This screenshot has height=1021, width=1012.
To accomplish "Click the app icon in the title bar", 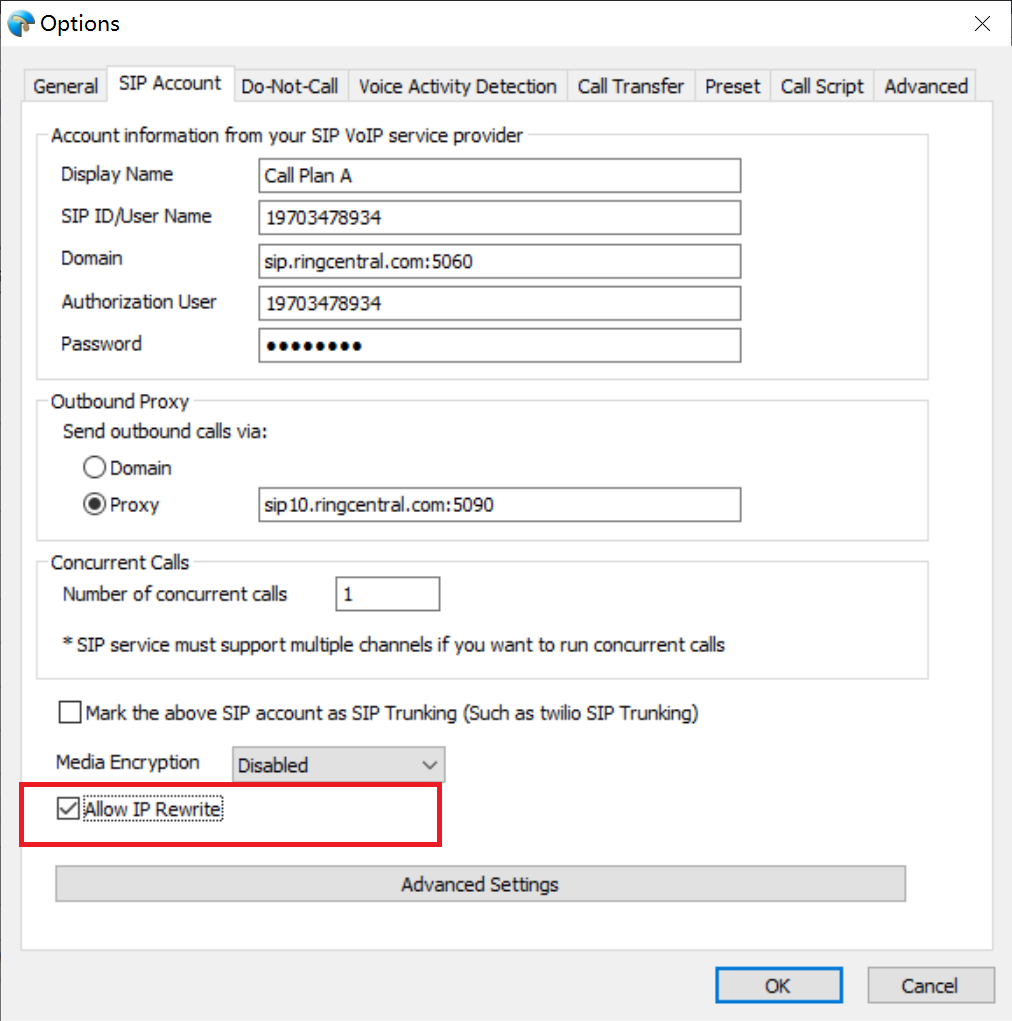I will click(x=20, y=22).
